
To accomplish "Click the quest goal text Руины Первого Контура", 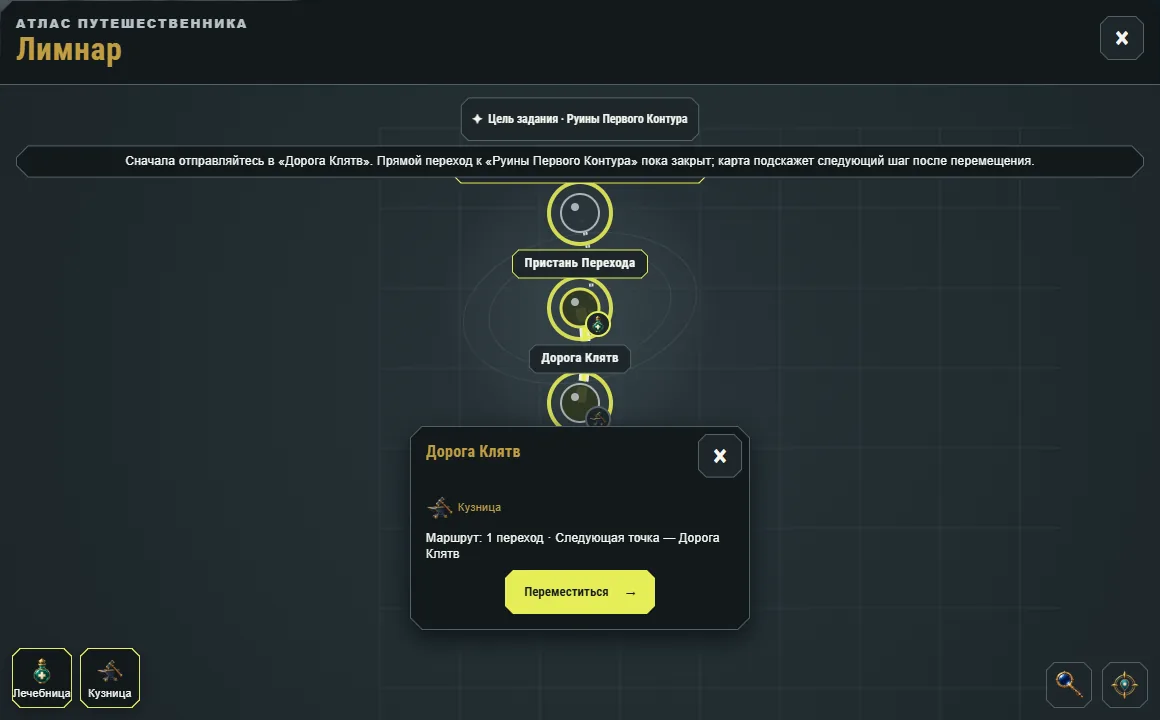I will pos(627,119).
